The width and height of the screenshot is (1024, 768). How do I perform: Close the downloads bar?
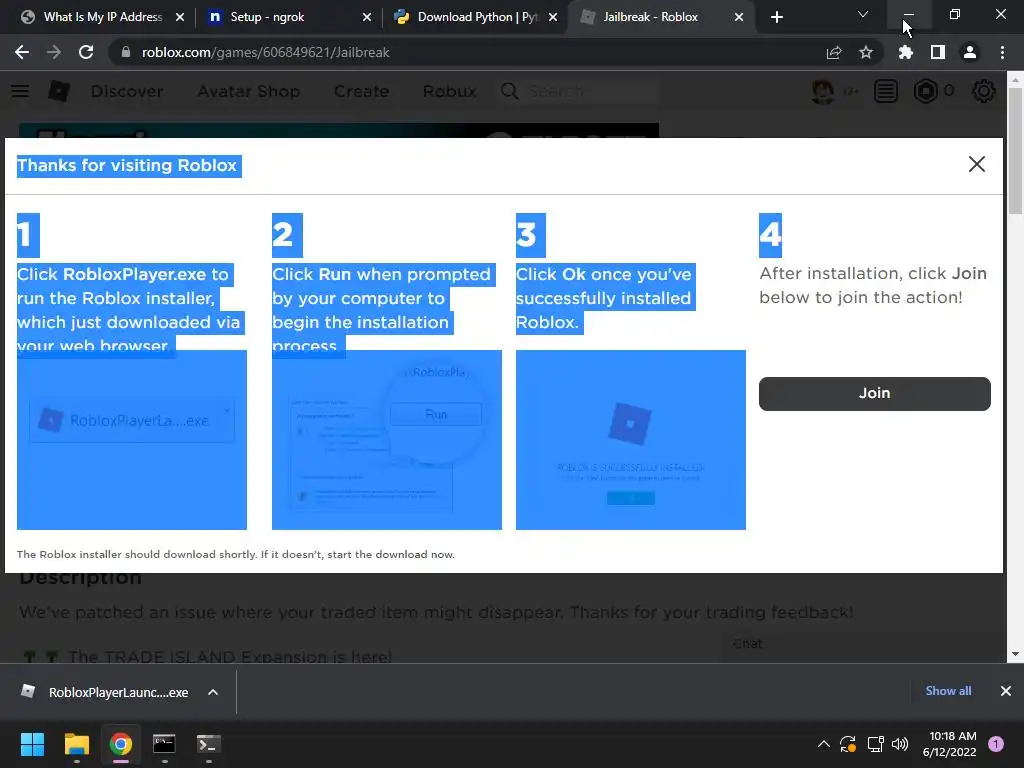pyautogui.click(x=1006, y=691)
